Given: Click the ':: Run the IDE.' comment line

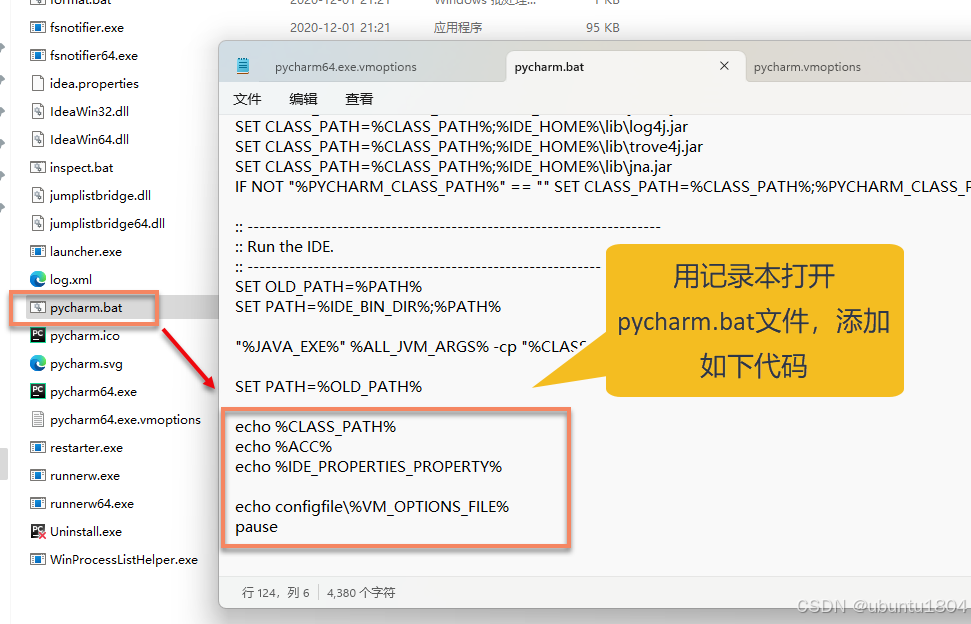Looking at the screenshot, I should (x=284, y=246).
